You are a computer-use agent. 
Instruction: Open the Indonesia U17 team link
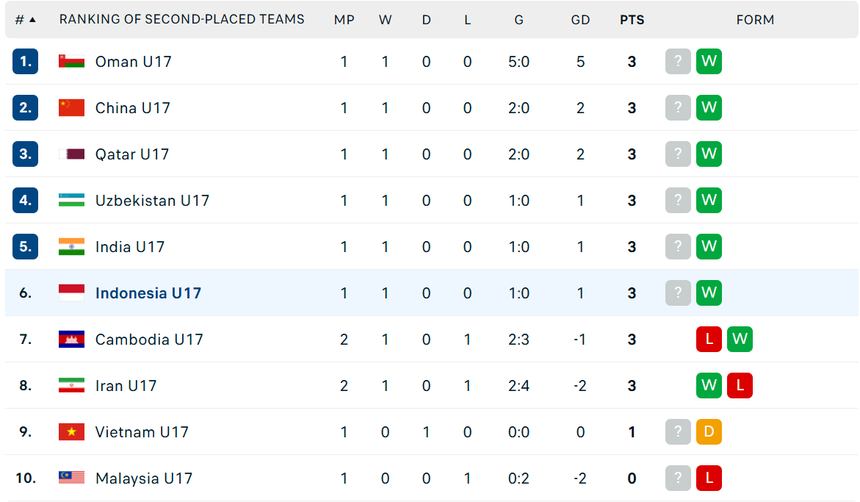(148, 293)
